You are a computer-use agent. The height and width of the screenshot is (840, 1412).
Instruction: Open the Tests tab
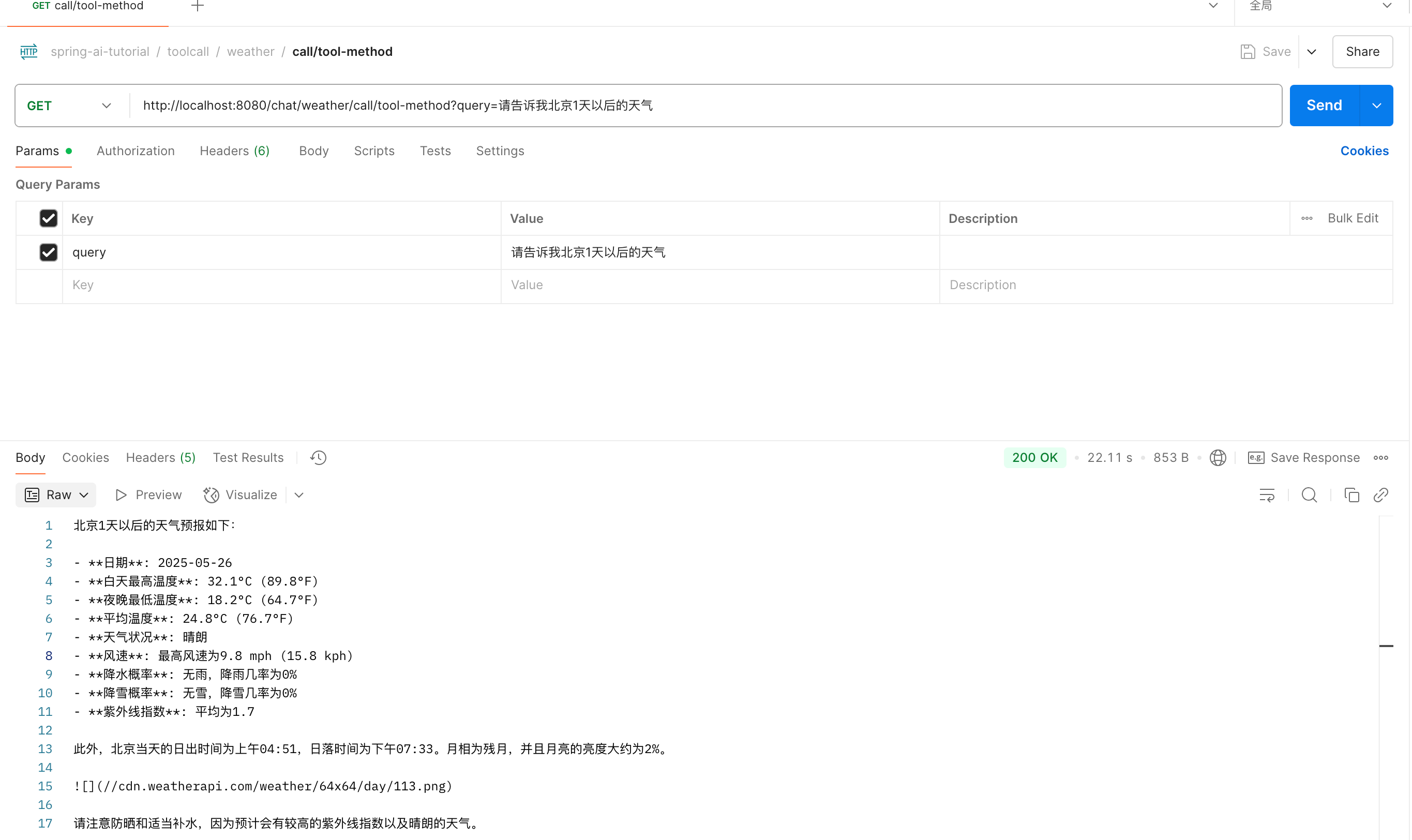(x=435, y=151)
